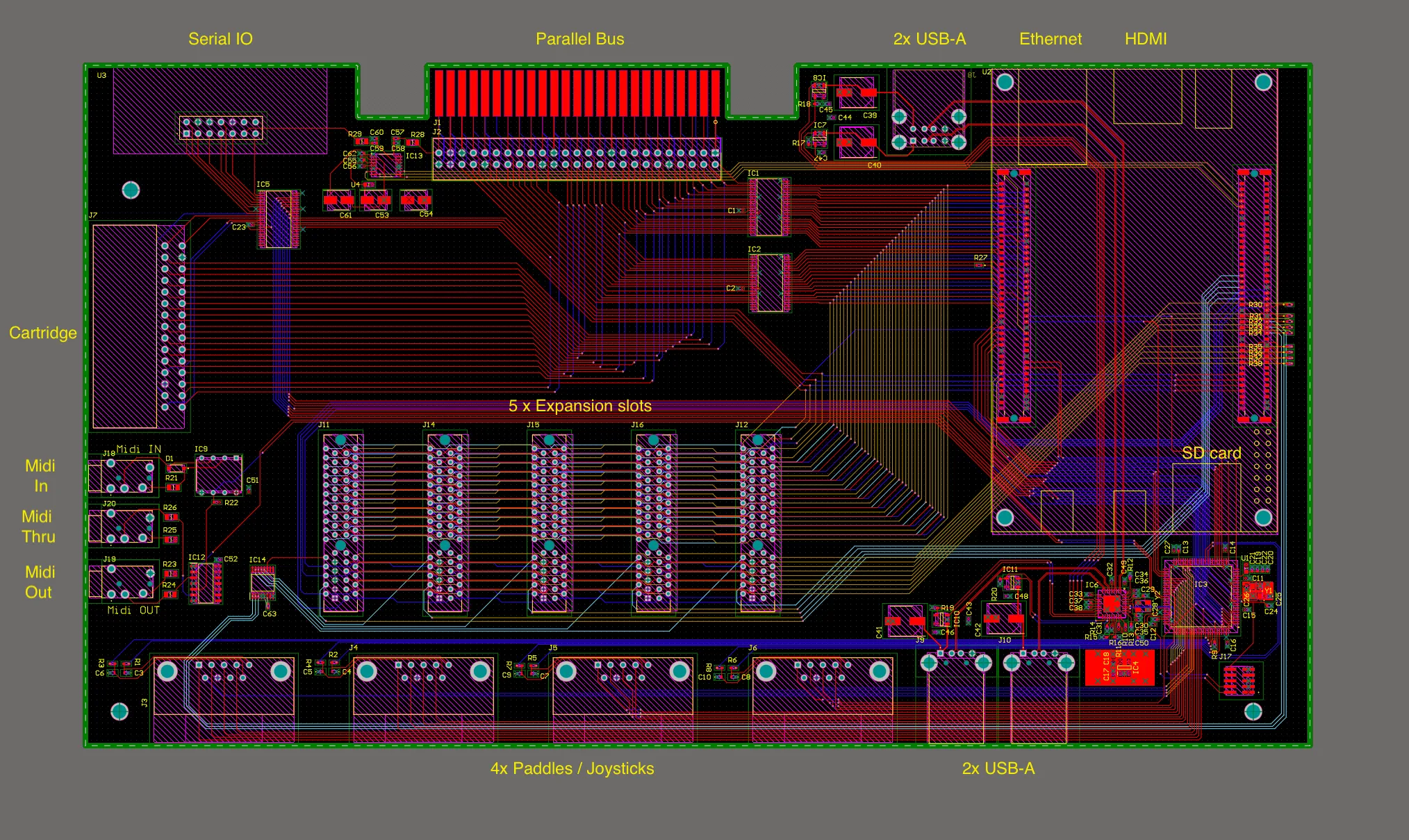Select the C61 capacitor designator

pyautogui.click(x=345, y=215)
